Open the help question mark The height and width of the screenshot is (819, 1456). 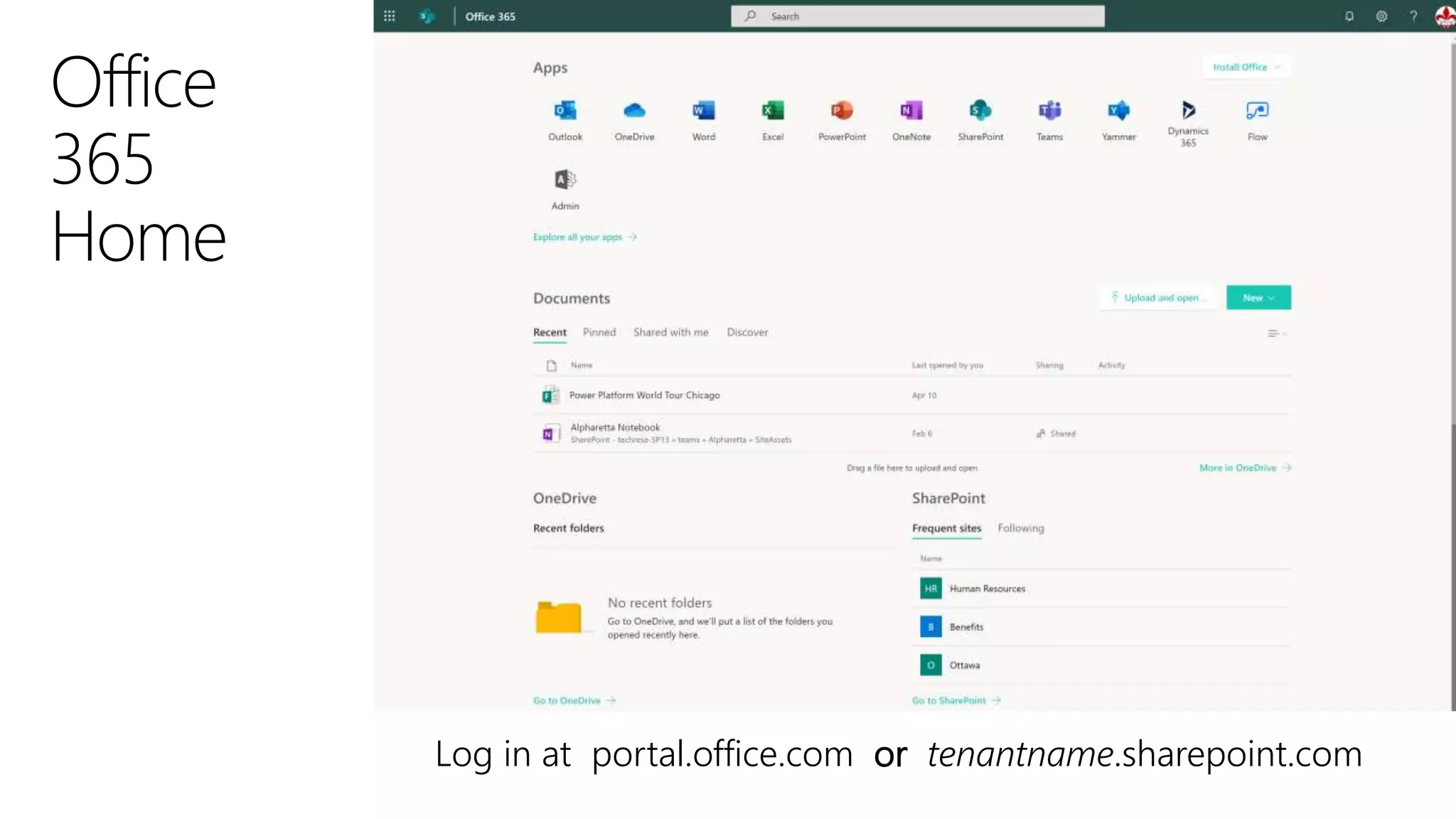[x=1413, y=16]
